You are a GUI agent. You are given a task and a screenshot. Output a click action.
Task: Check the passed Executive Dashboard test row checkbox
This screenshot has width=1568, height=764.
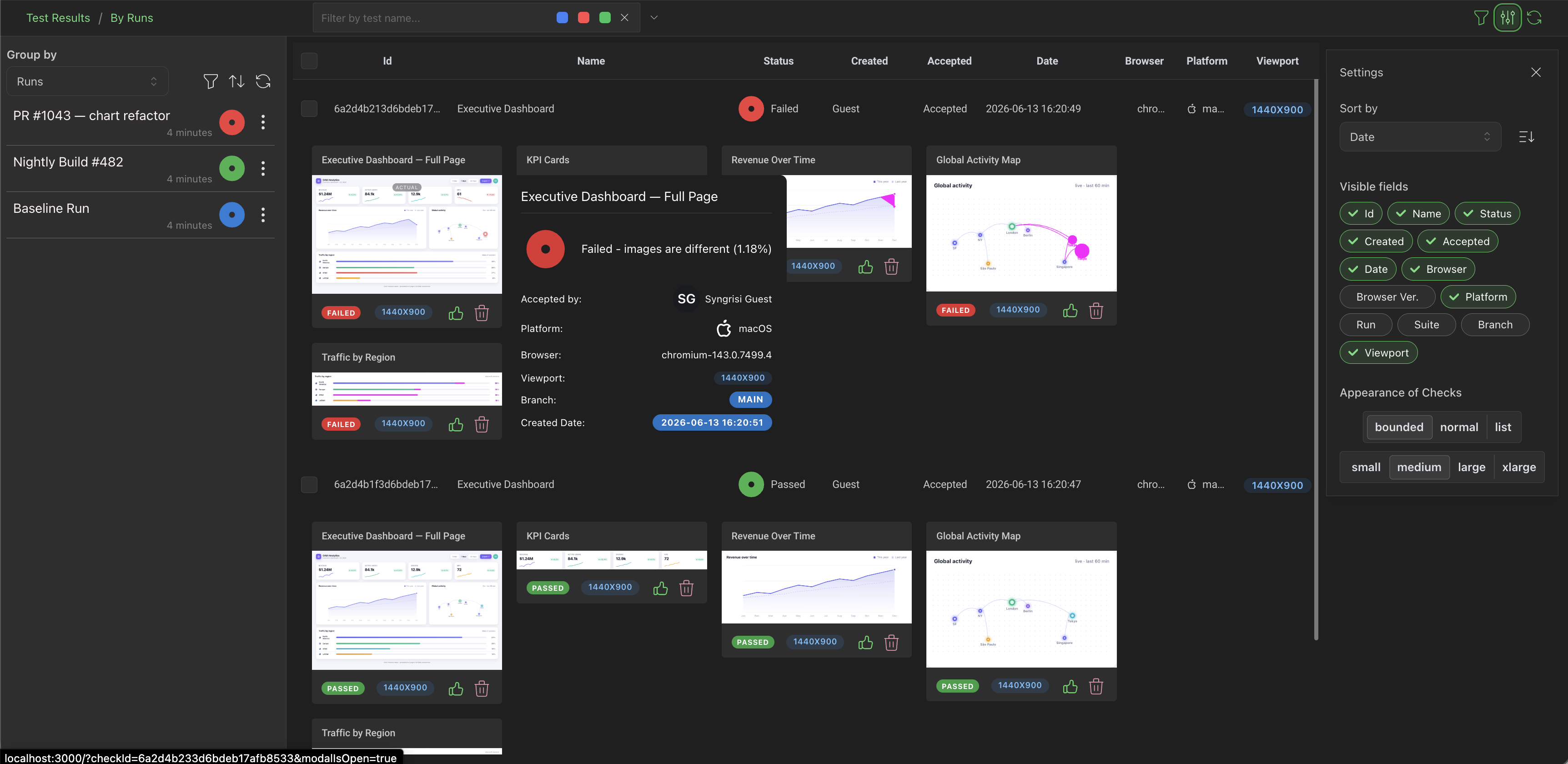pyautogui.click(x=309, y=485)
